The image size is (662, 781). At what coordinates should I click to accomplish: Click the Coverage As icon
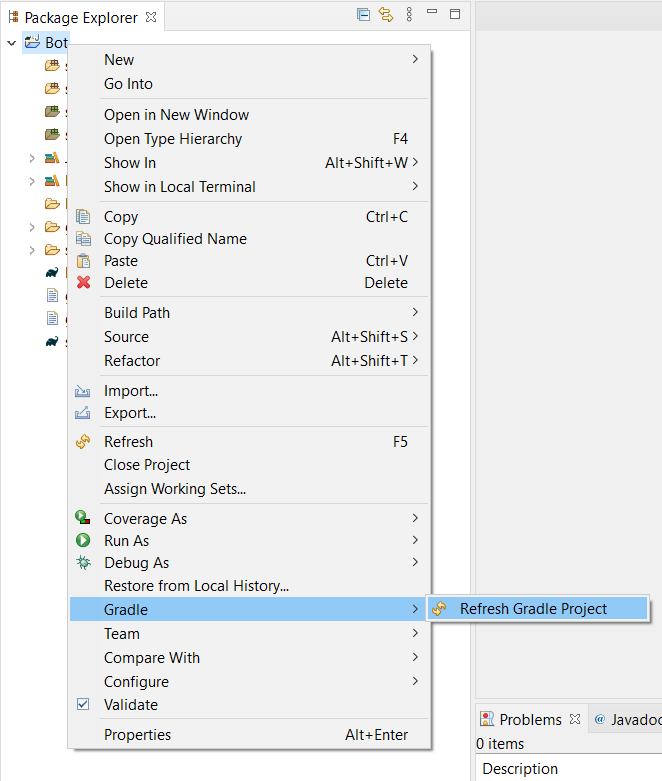(83, 518)
